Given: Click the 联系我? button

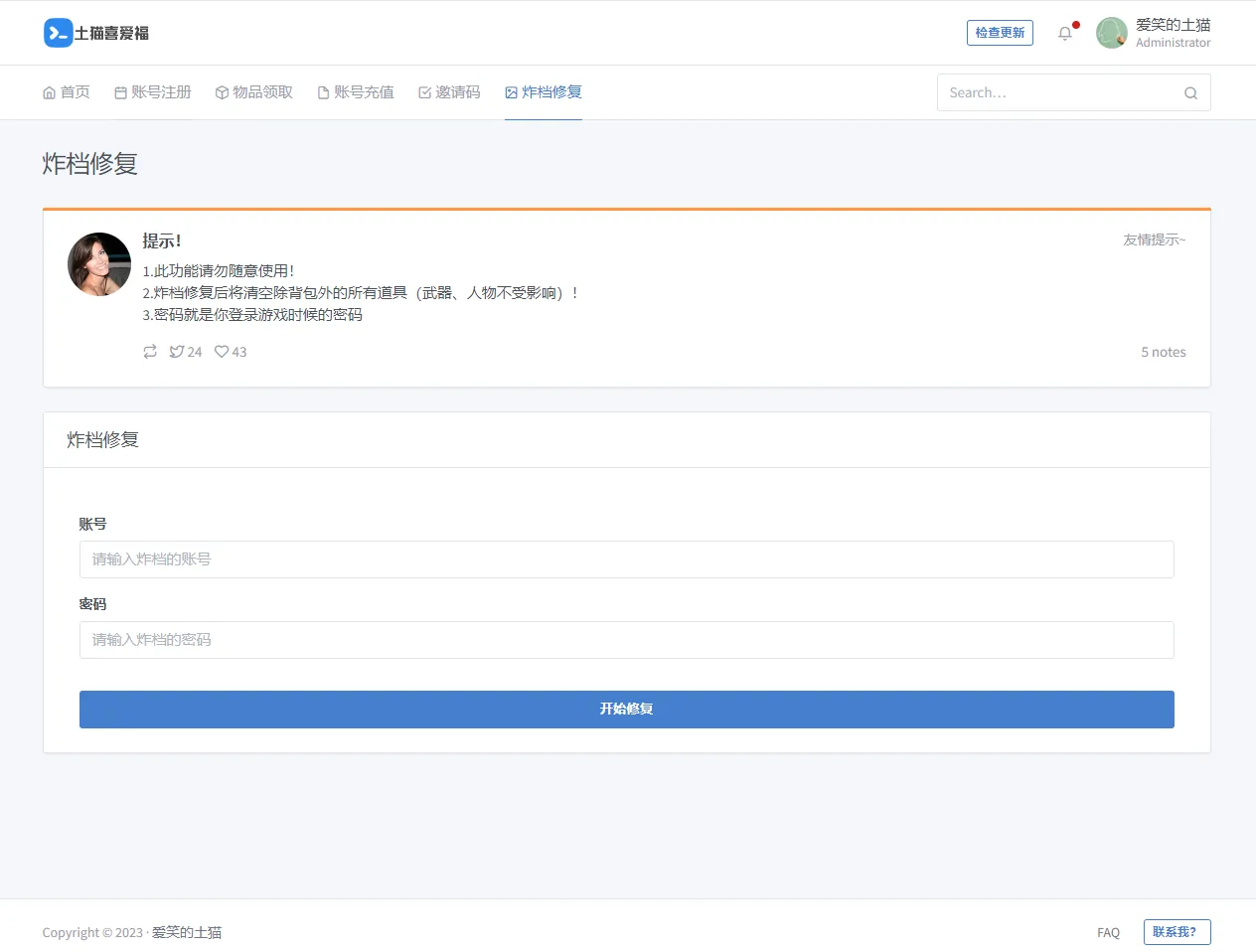Looking at the screenshot, I should (x=1177, y=932).
